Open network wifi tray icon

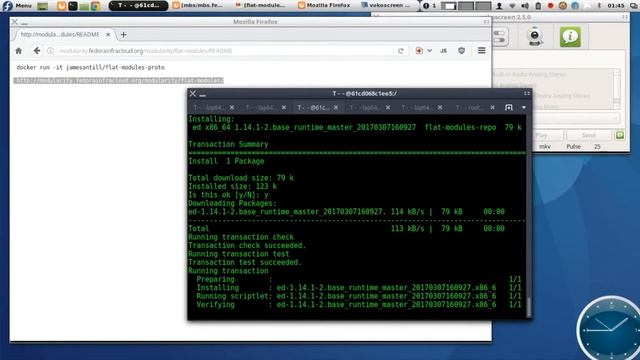[x=512, y=6]
